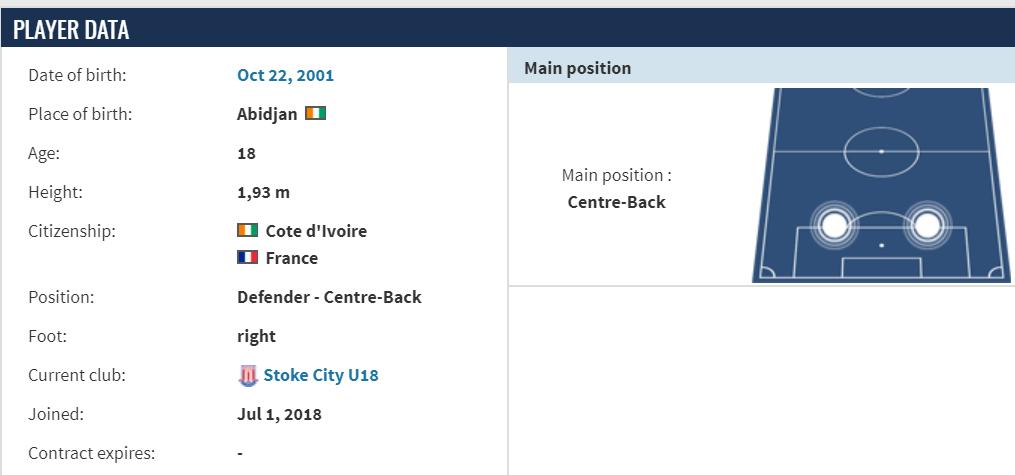Click the Foot value right

(x=256, y=336)
